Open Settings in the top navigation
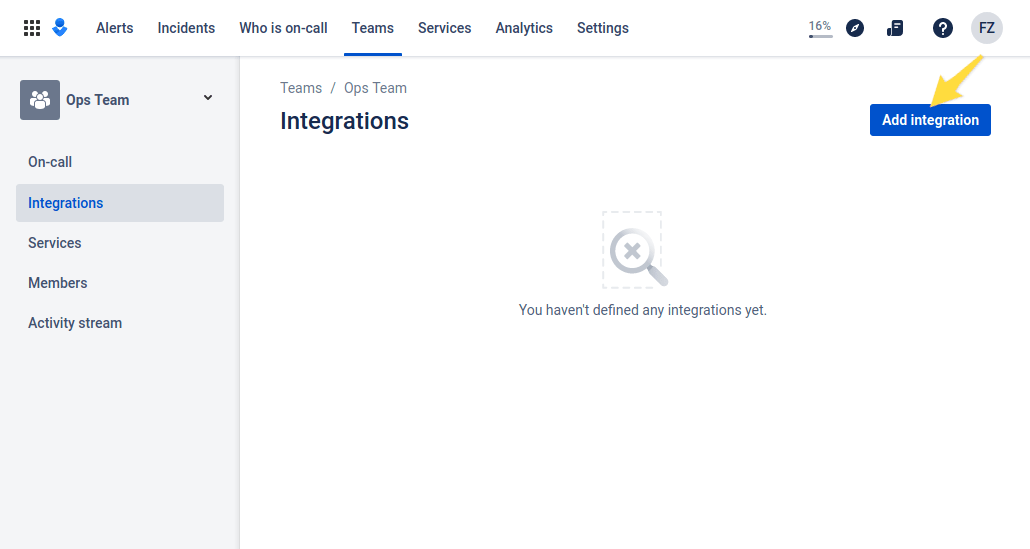 (602, 28)
